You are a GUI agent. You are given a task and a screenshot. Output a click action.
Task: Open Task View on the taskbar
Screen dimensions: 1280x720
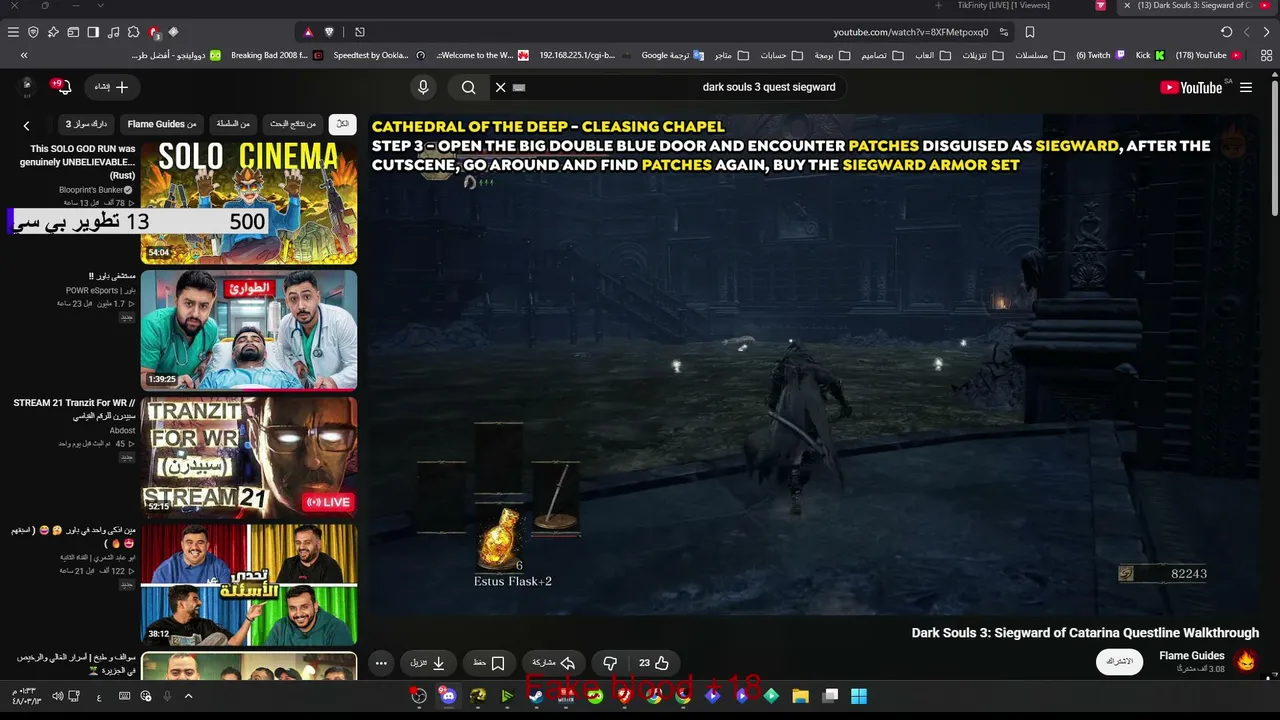click(830, 696)
